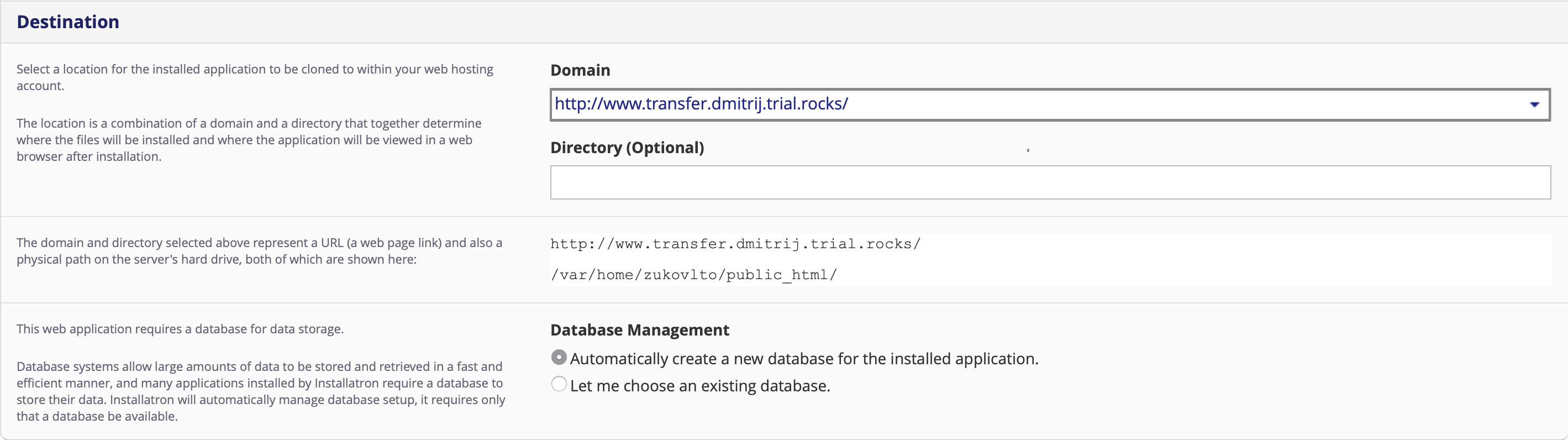
Task: Select 'Let me choose an existing database'
Action: [x=559, y=385]
